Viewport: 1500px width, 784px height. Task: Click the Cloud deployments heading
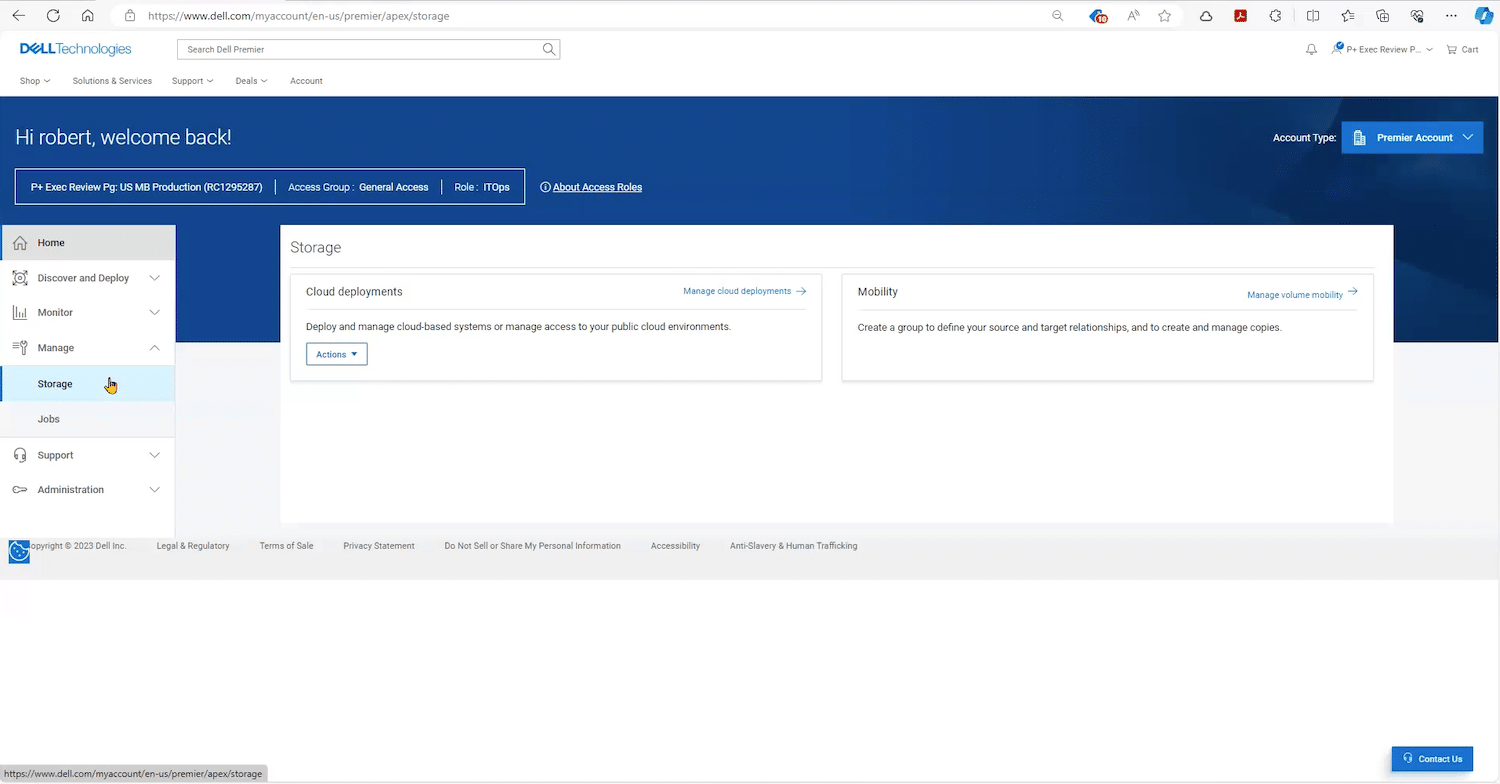(354, 292)
